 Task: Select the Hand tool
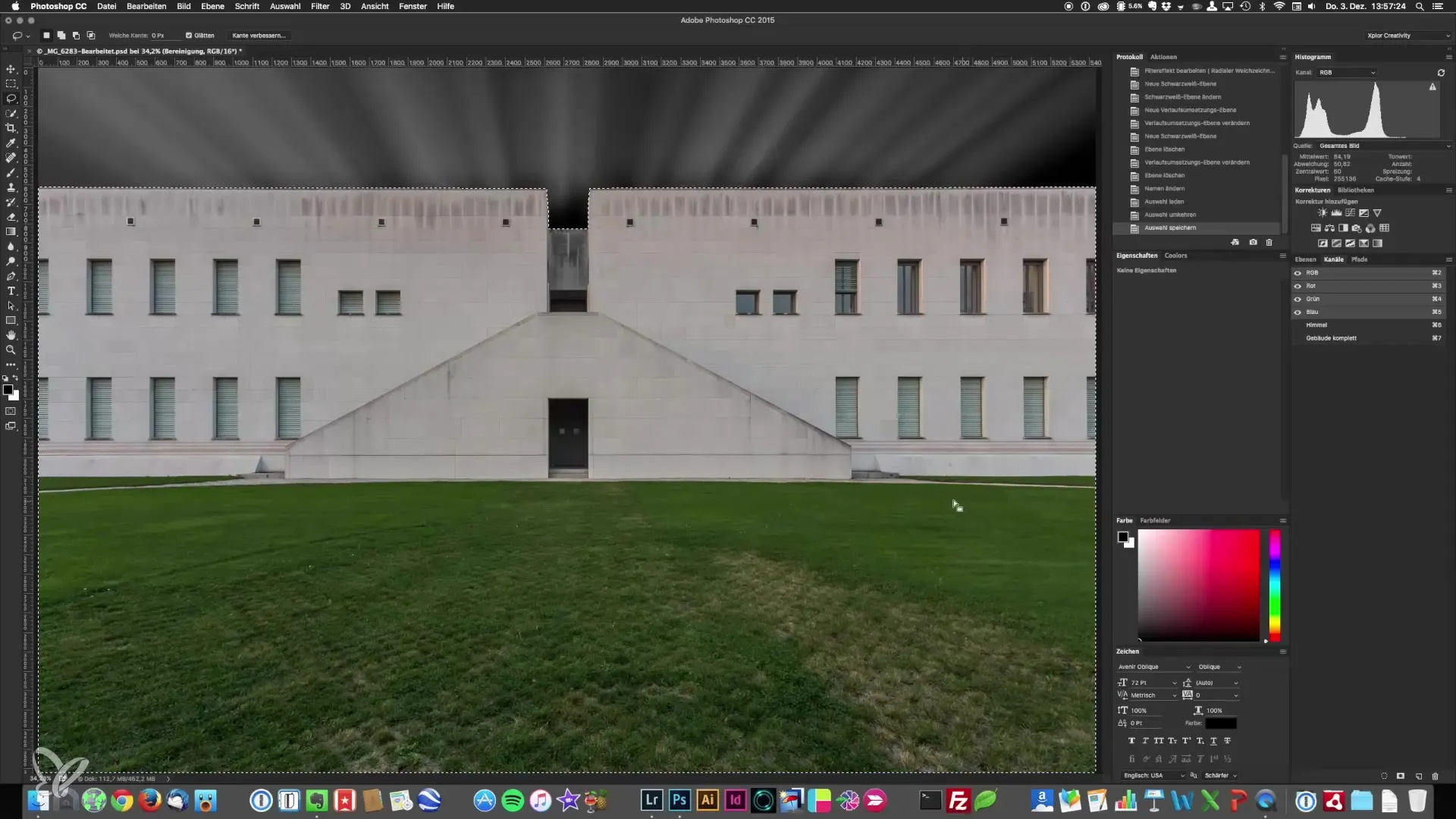click(11, 335)
